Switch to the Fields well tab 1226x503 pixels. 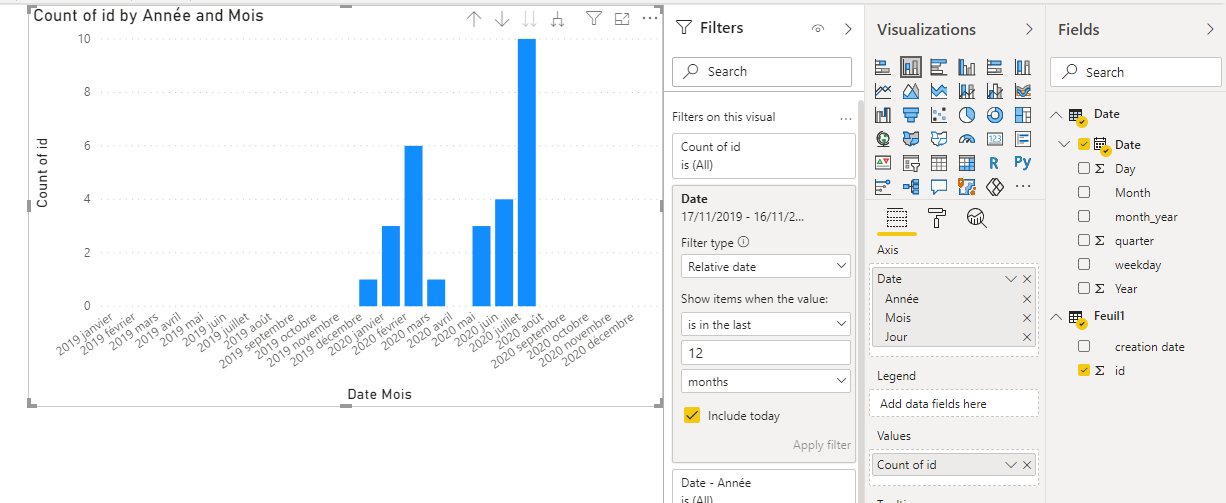(x=897, y=217)
